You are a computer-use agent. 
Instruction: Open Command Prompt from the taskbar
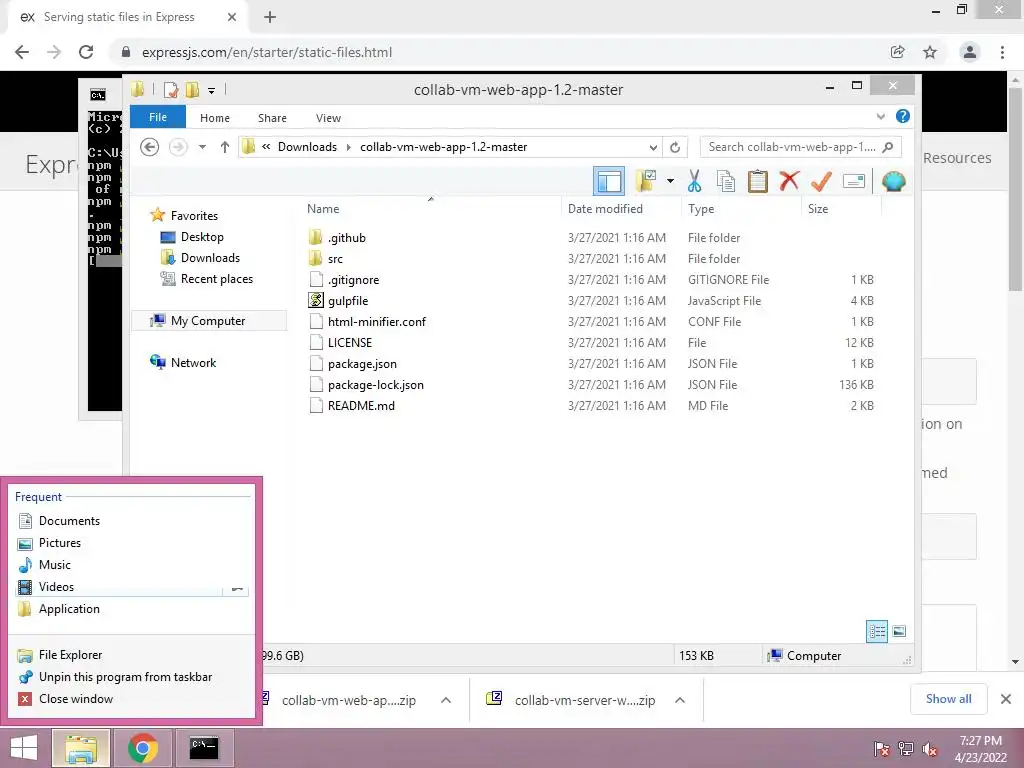click(x=204, y=748)
